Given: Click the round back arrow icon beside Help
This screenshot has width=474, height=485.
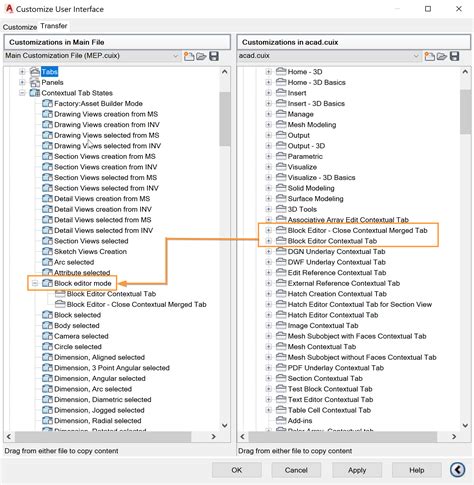Looking at the screenshot, I should click(x=457, y=470).
